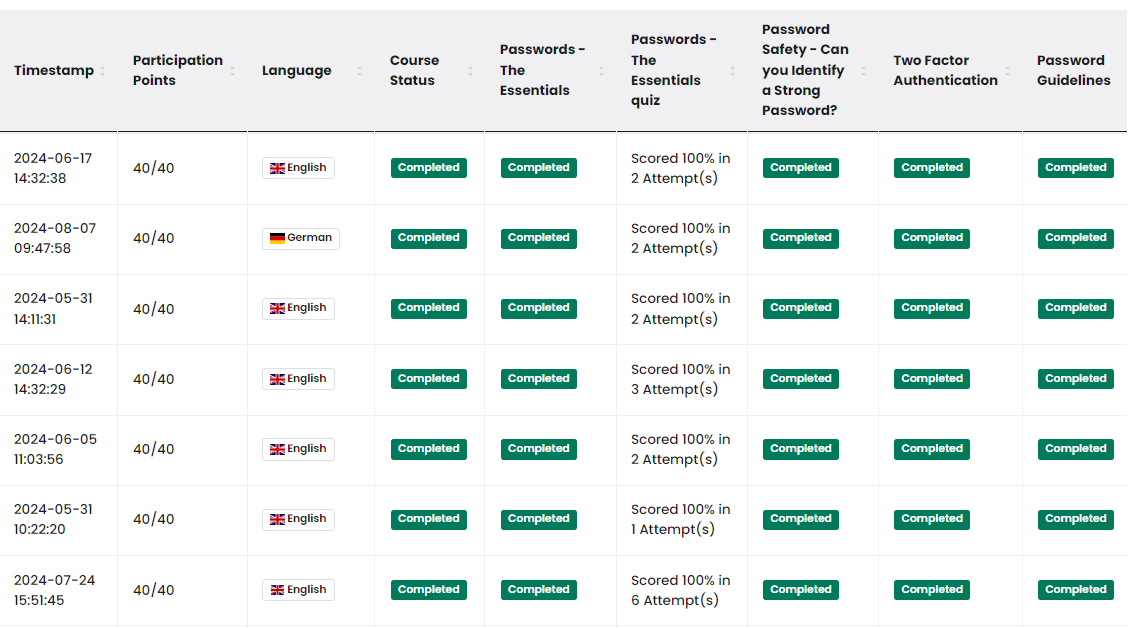
Task: Click Two Factor Completed badge in first row
Action: [x=931, y=168]
